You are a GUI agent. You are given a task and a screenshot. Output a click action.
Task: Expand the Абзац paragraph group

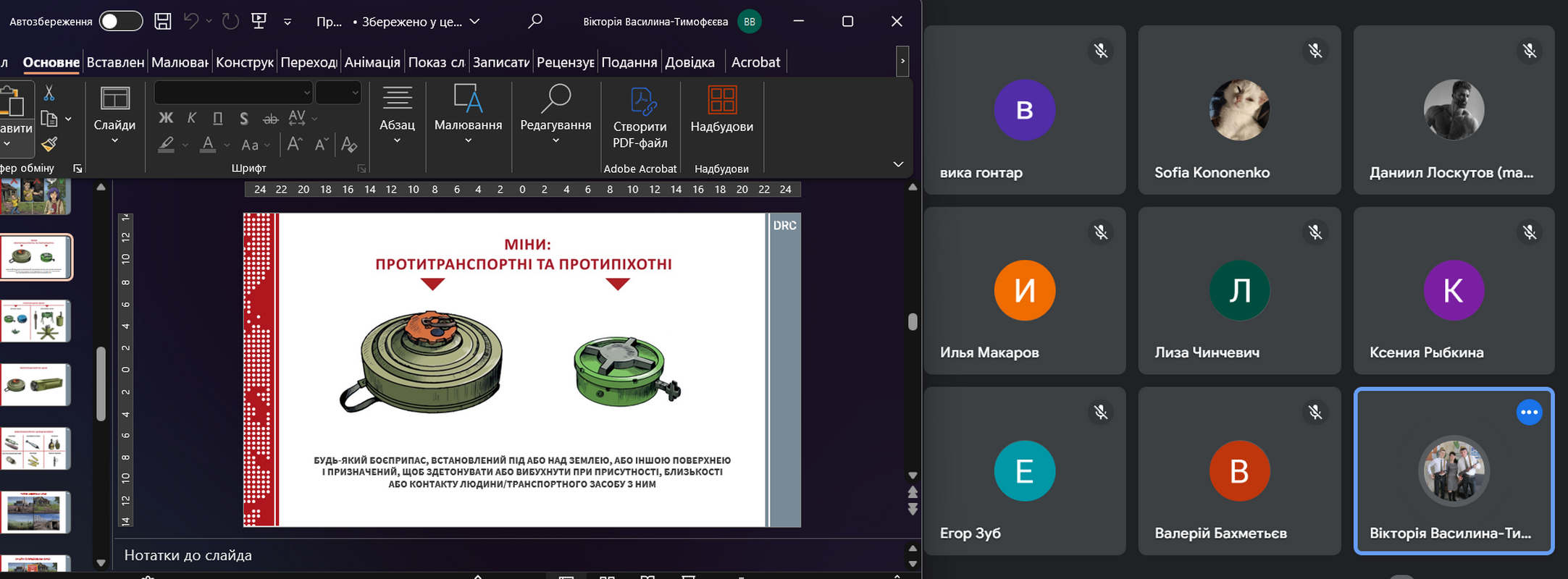tap(397, 114)
